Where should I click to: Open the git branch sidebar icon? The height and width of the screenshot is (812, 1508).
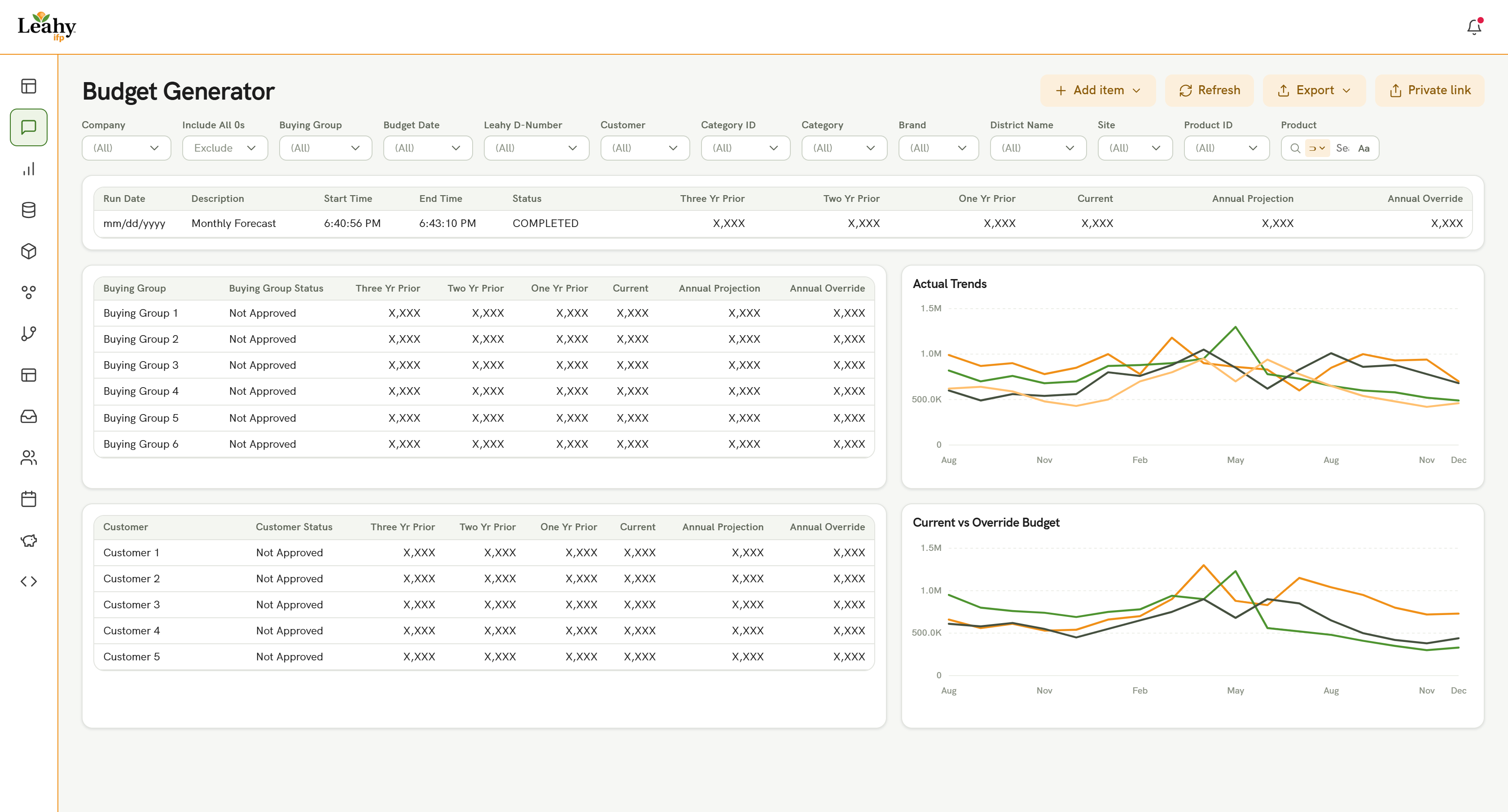[29, 333]
